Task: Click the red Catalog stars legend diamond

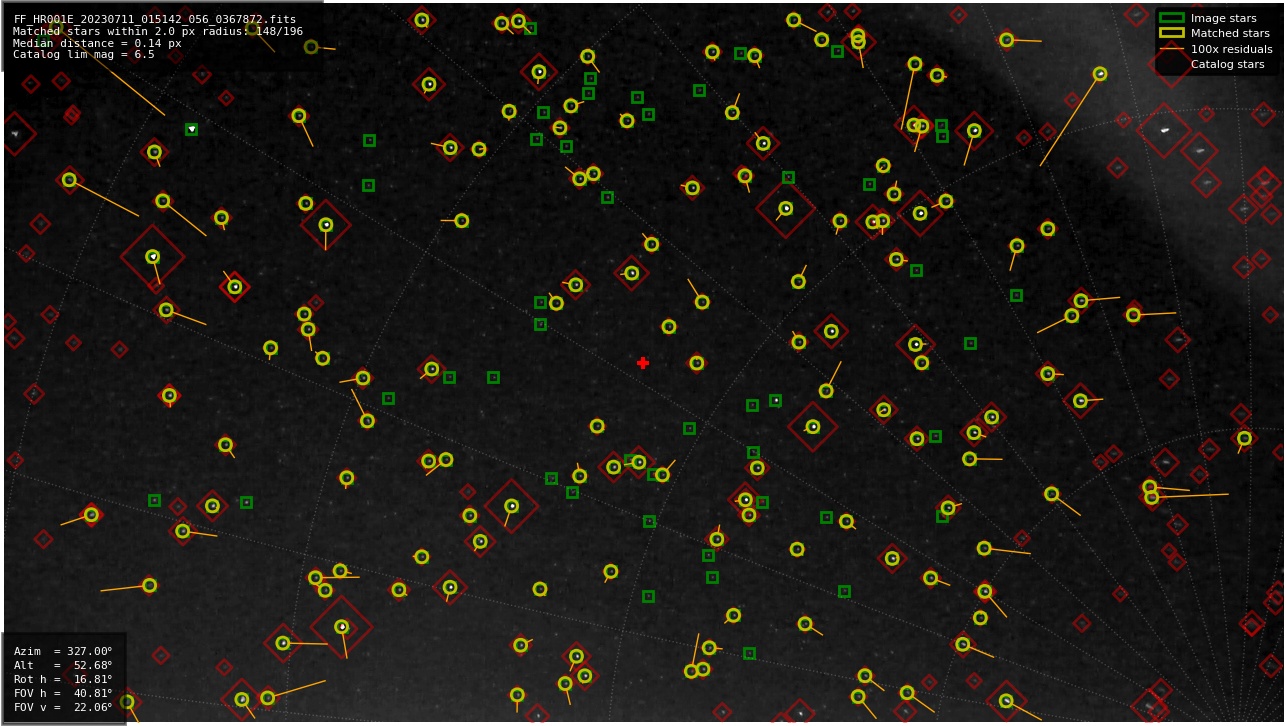Action: pos(1171,64)
